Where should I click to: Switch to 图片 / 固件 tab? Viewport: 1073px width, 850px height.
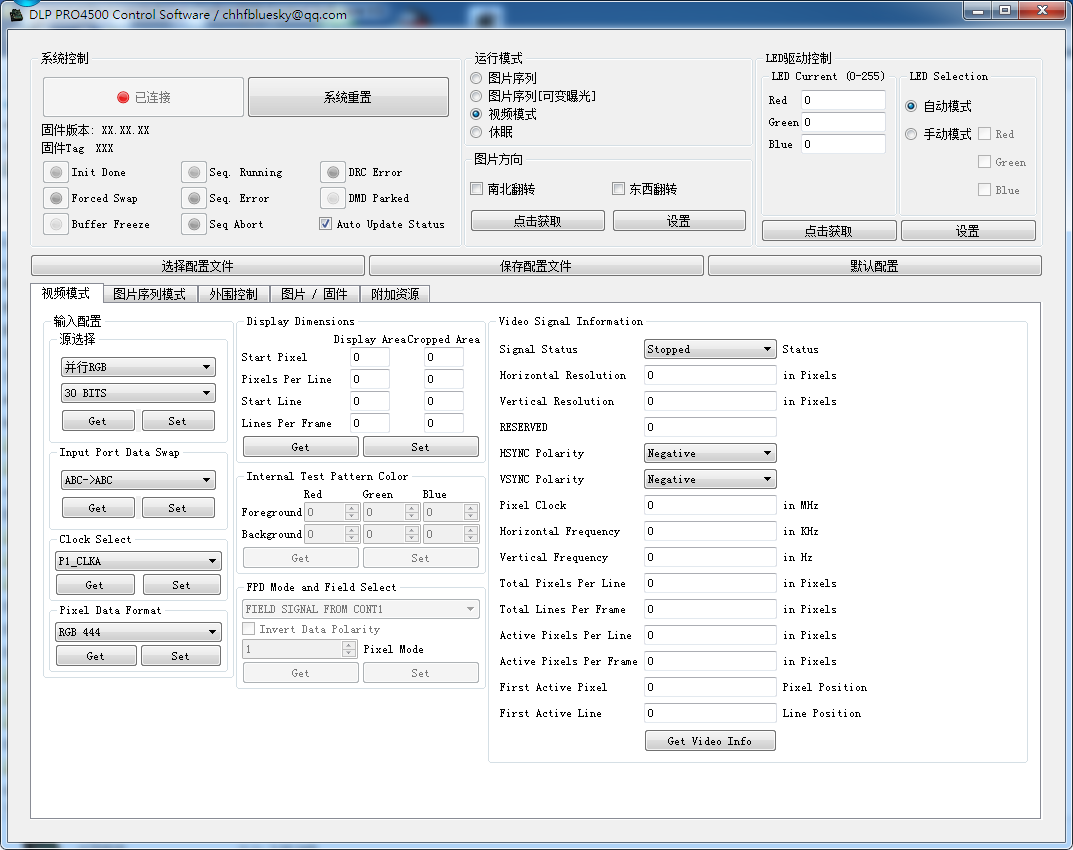(x=315, y=294)
